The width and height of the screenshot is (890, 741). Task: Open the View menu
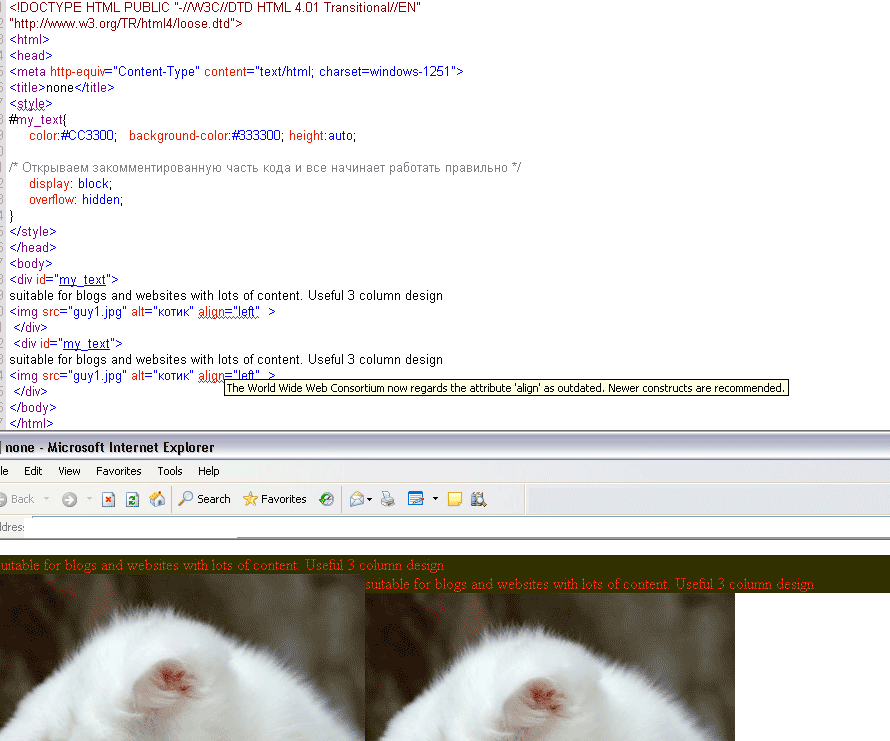69,471
